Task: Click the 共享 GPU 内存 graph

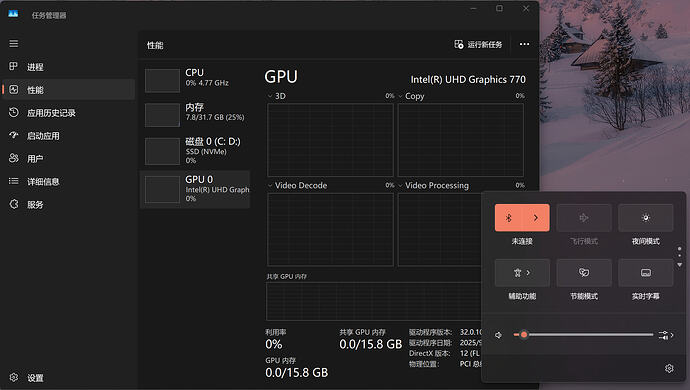Action: (373, 301)
